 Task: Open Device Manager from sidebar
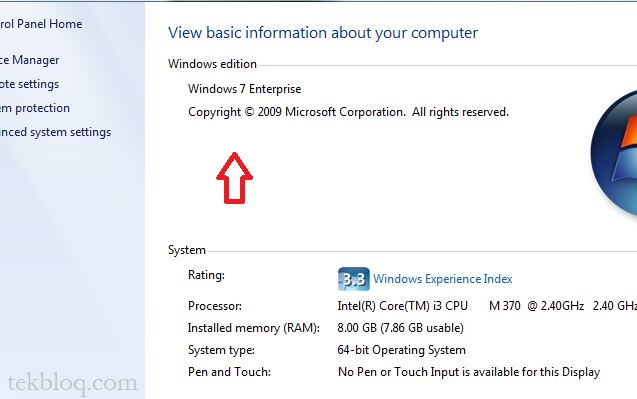click(x=30, y=60)
